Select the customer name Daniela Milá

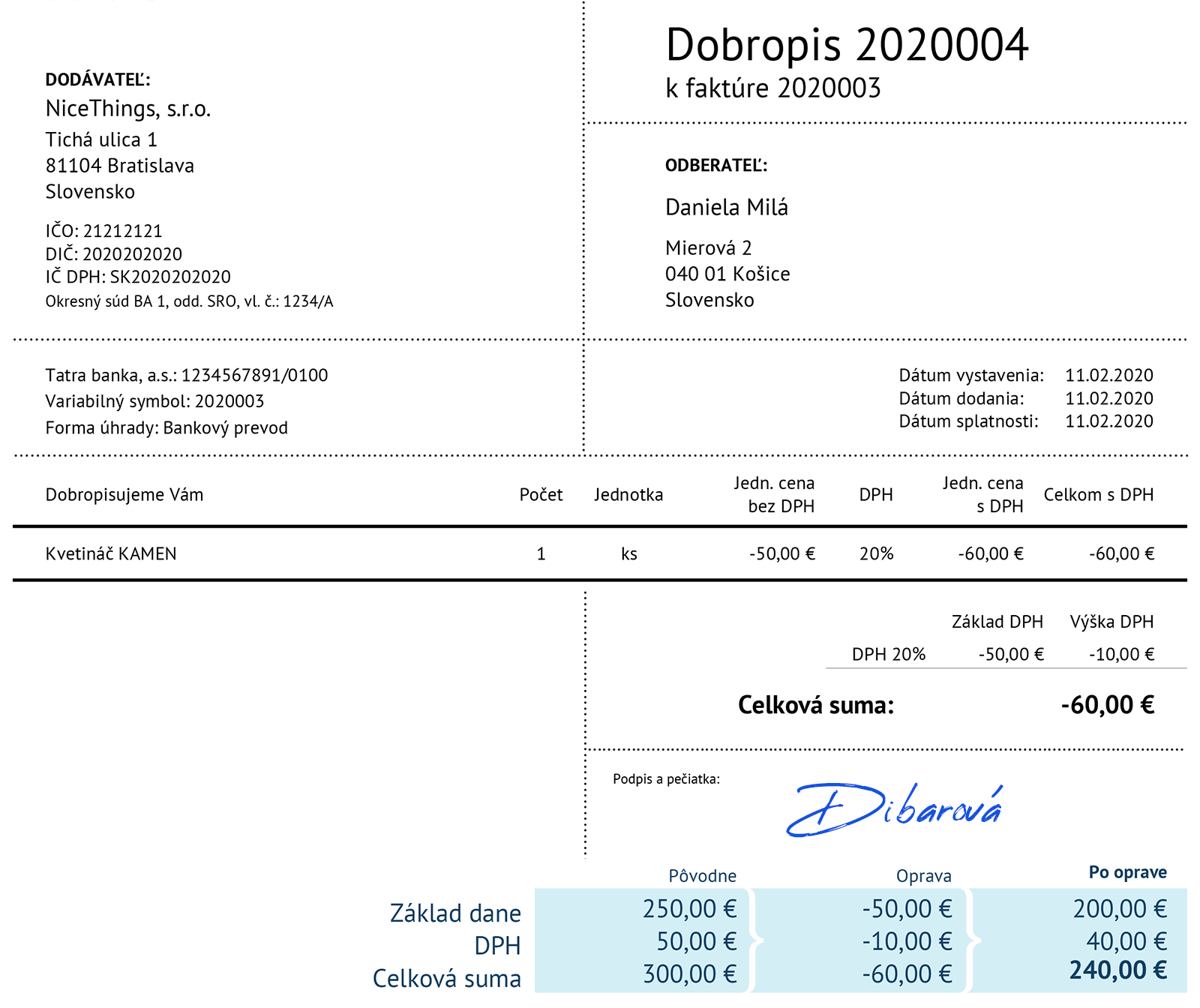[726, 208]
